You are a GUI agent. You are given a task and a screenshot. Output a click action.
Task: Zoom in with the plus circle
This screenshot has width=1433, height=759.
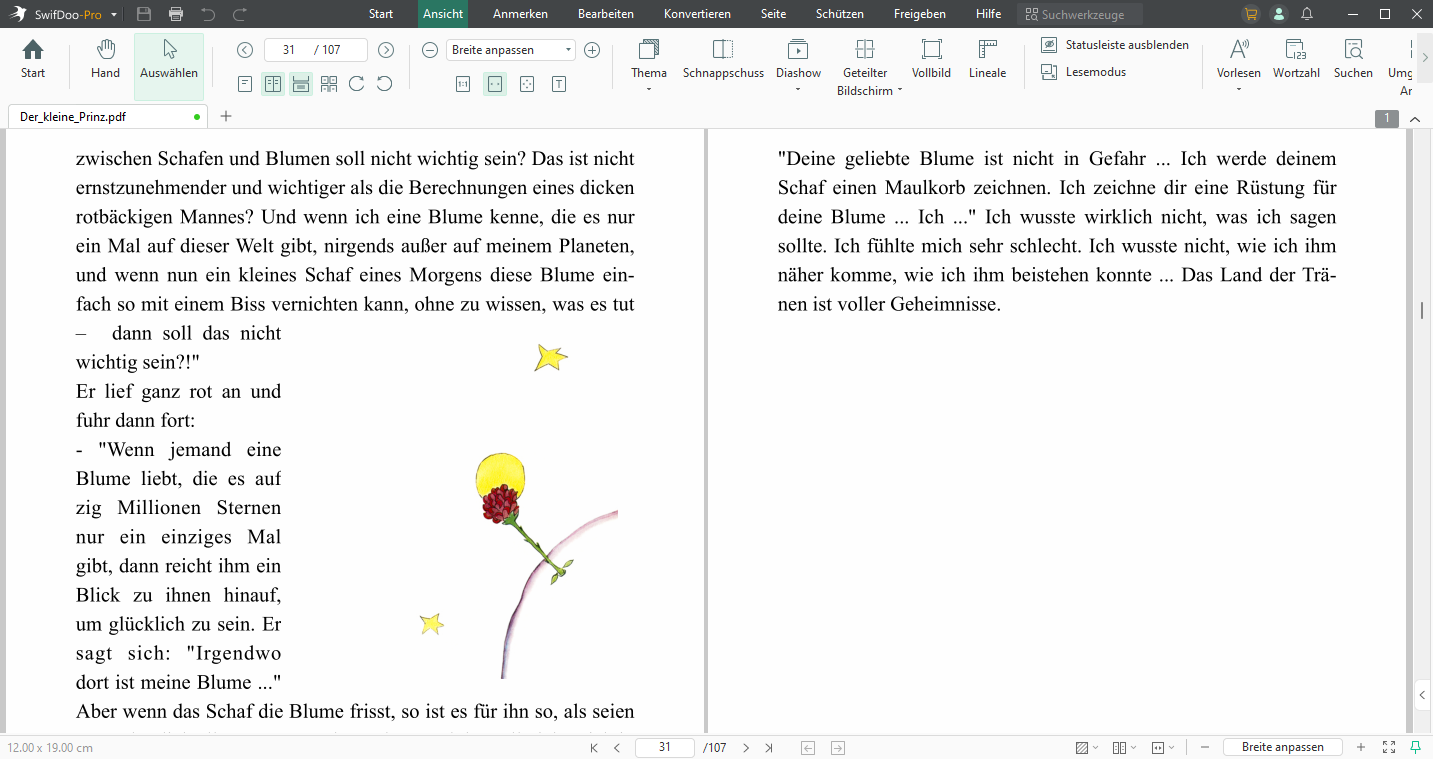coord(592,50)
